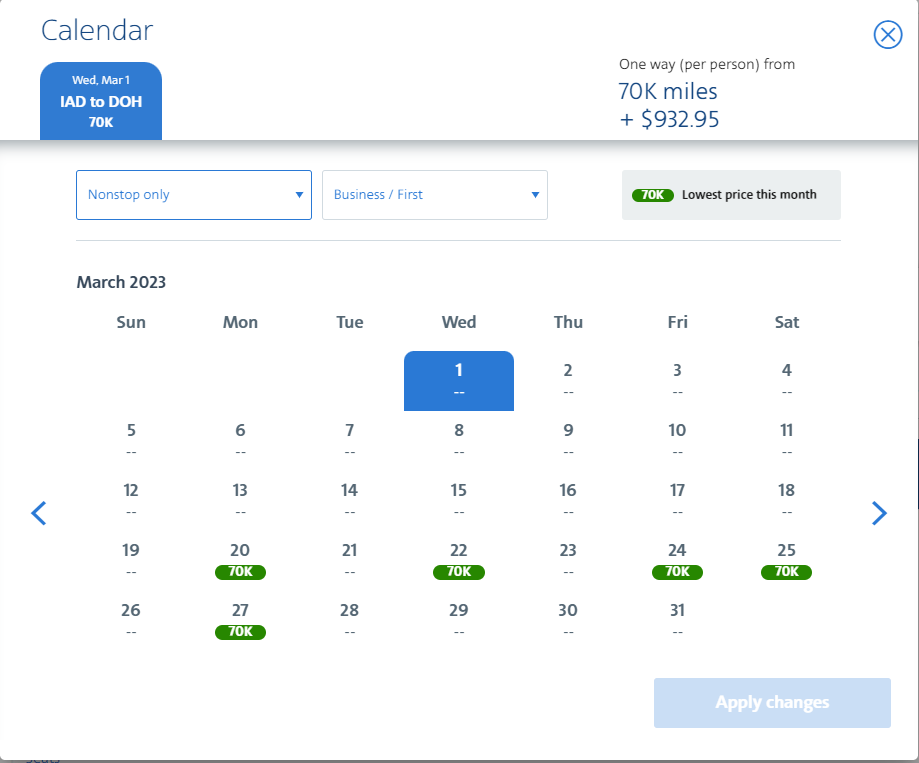Expand the Business / First cabin dropdown

(x=435, y=195)
